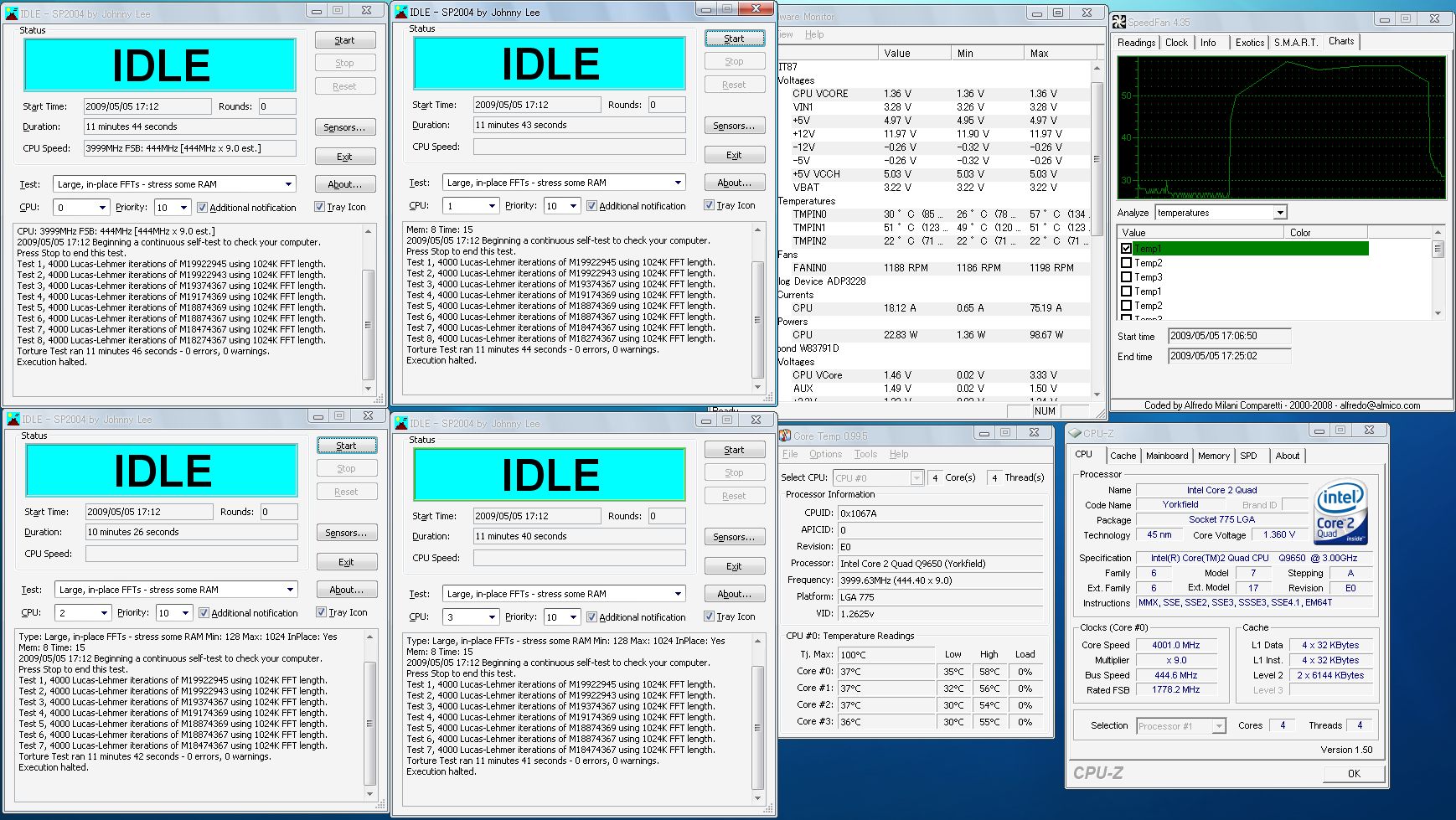Image resolution: width=1456 pixels, height=820 pixels.
Task: Open the Help menu in the hardware monitor window
Action: tap(814, 34)
